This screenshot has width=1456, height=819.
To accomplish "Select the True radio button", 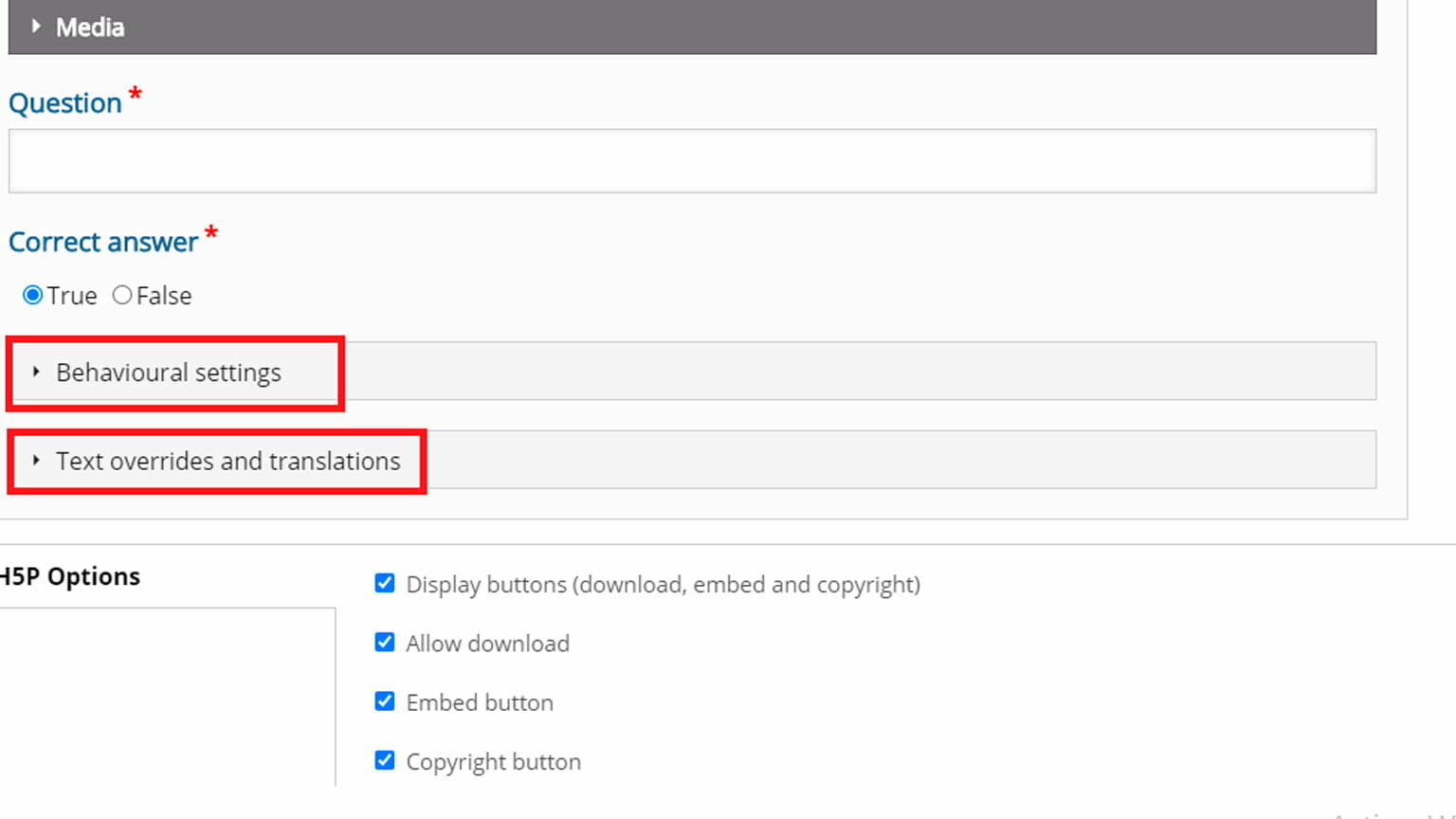I will coord(33,296).
